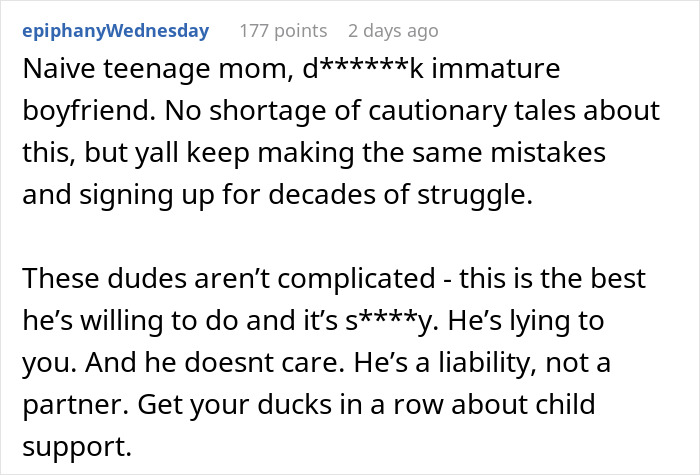Click the 177 points score label
The width and height of the screenshot is (700, 475).
click(x=283, y=31)
